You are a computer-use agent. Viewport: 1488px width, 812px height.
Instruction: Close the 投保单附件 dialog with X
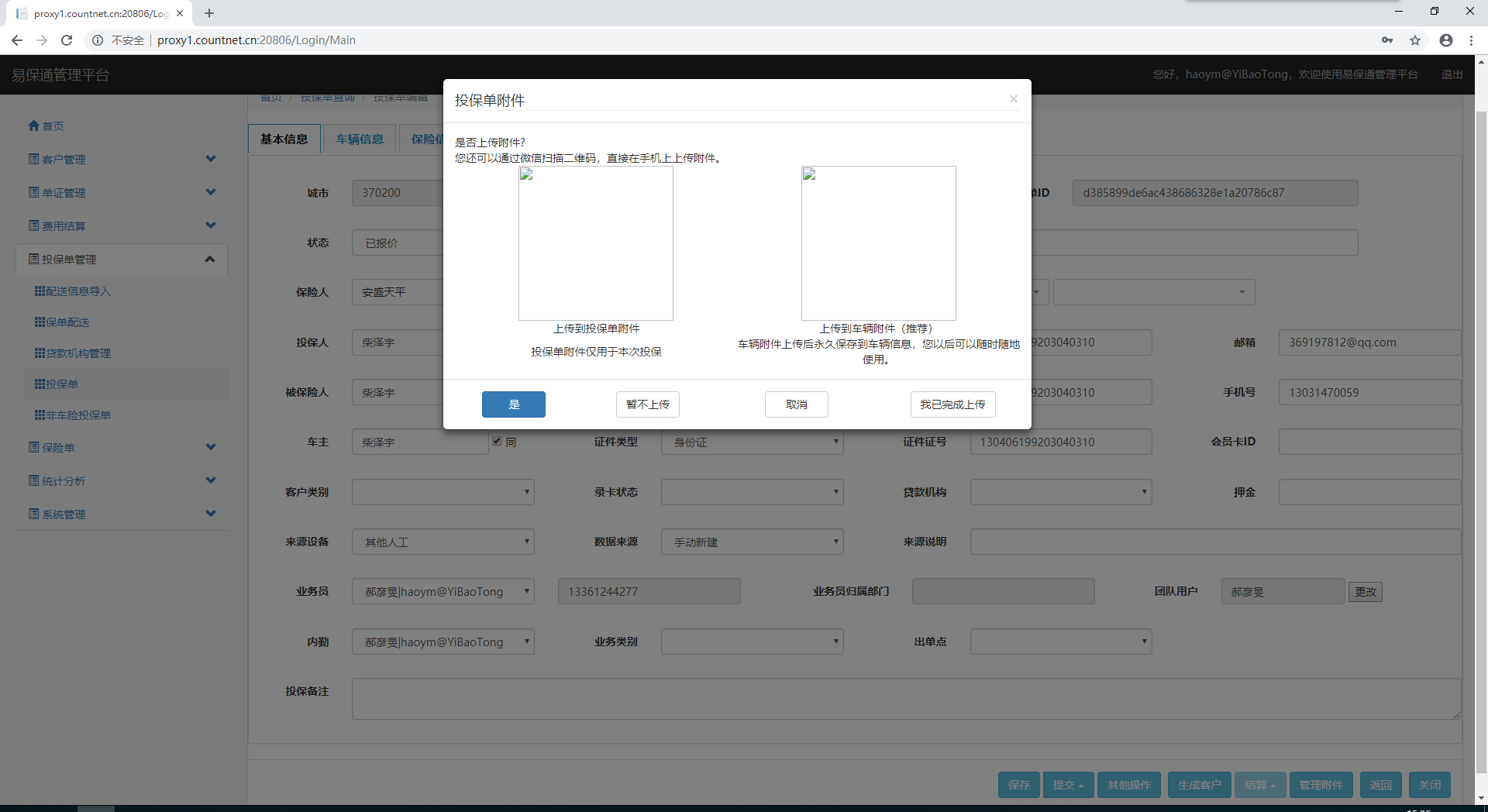point(1013,98)
